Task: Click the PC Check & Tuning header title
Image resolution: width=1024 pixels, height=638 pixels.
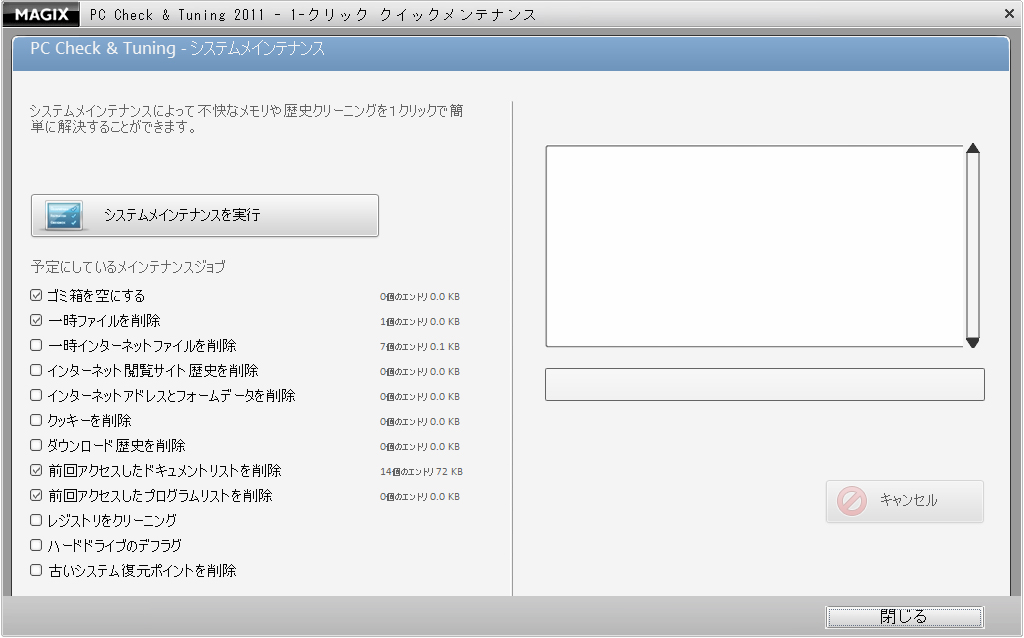Action: (177, 48)
